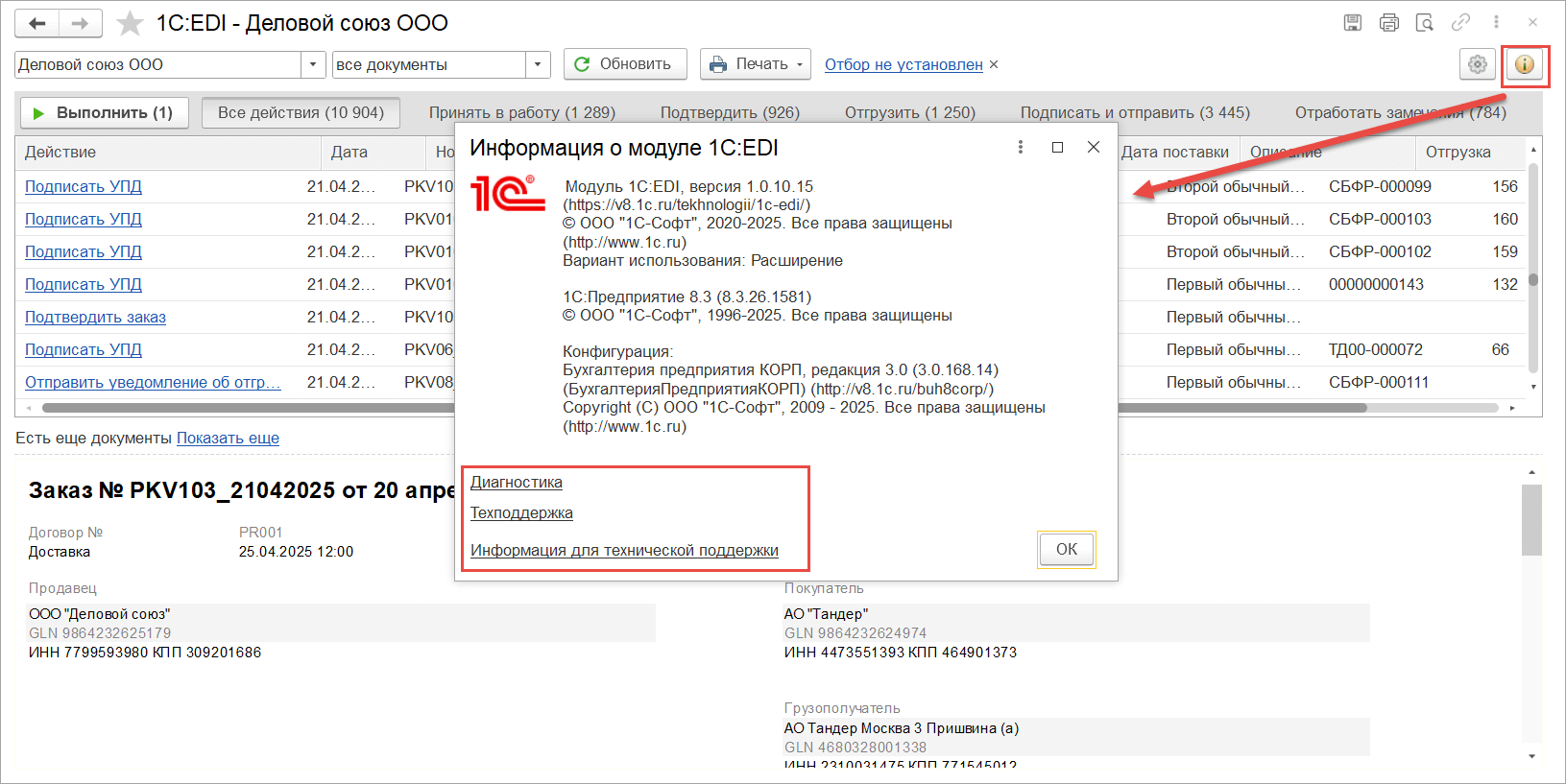Click the 1C logo in the dialog
Viewport: 1566px width, 784px height.
[x=508, y=193]
